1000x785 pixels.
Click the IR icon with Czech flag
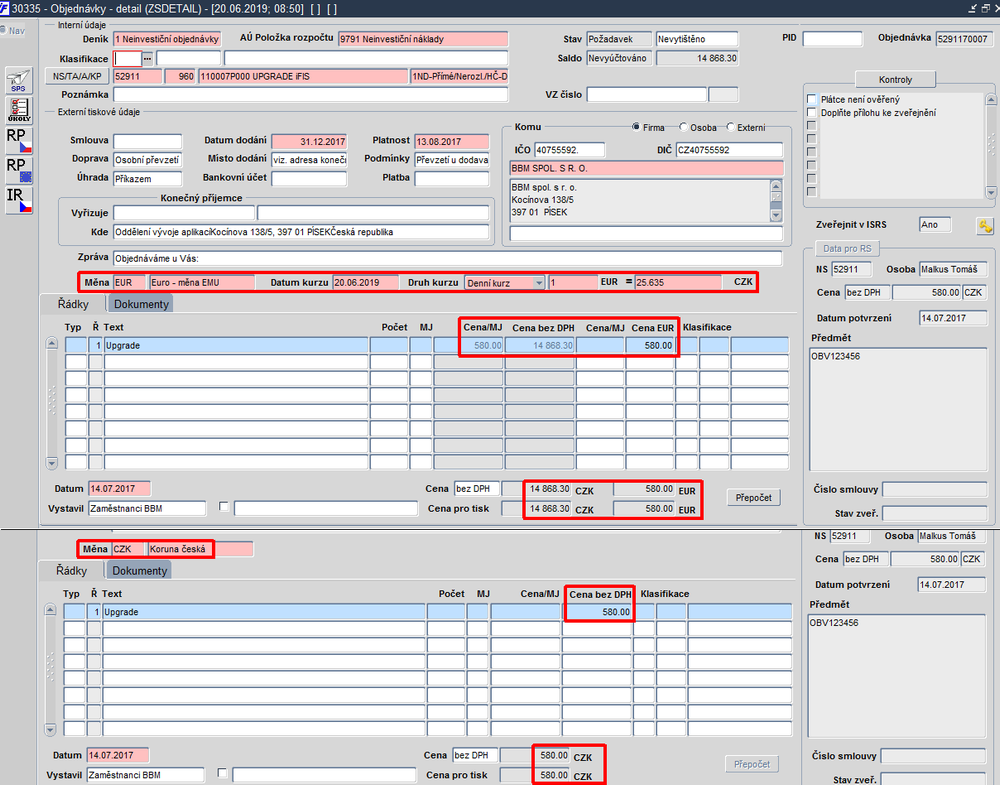(x=18, y=200)
